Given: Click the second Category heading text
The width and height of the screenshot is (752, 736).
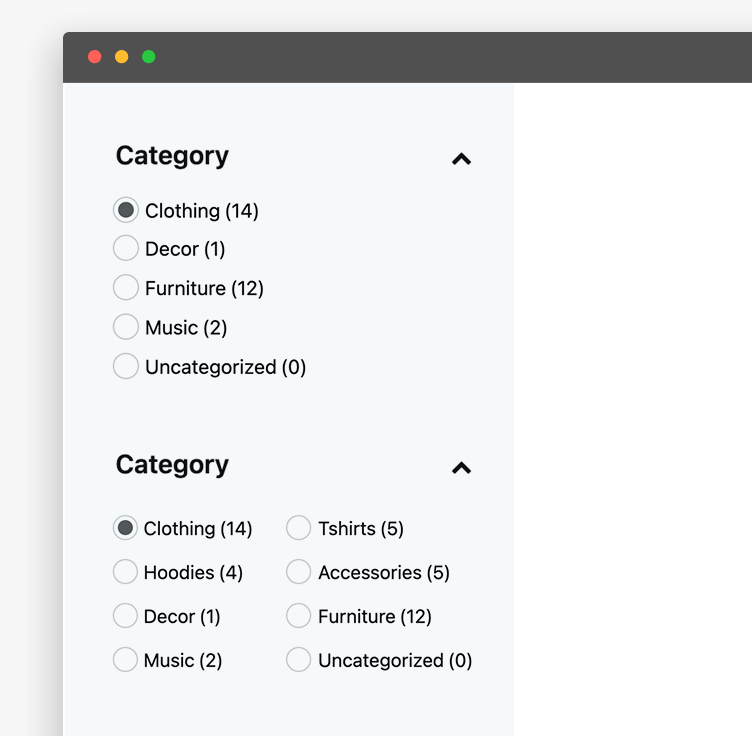Looking at the screenshot, I should (x=172, y=465).
